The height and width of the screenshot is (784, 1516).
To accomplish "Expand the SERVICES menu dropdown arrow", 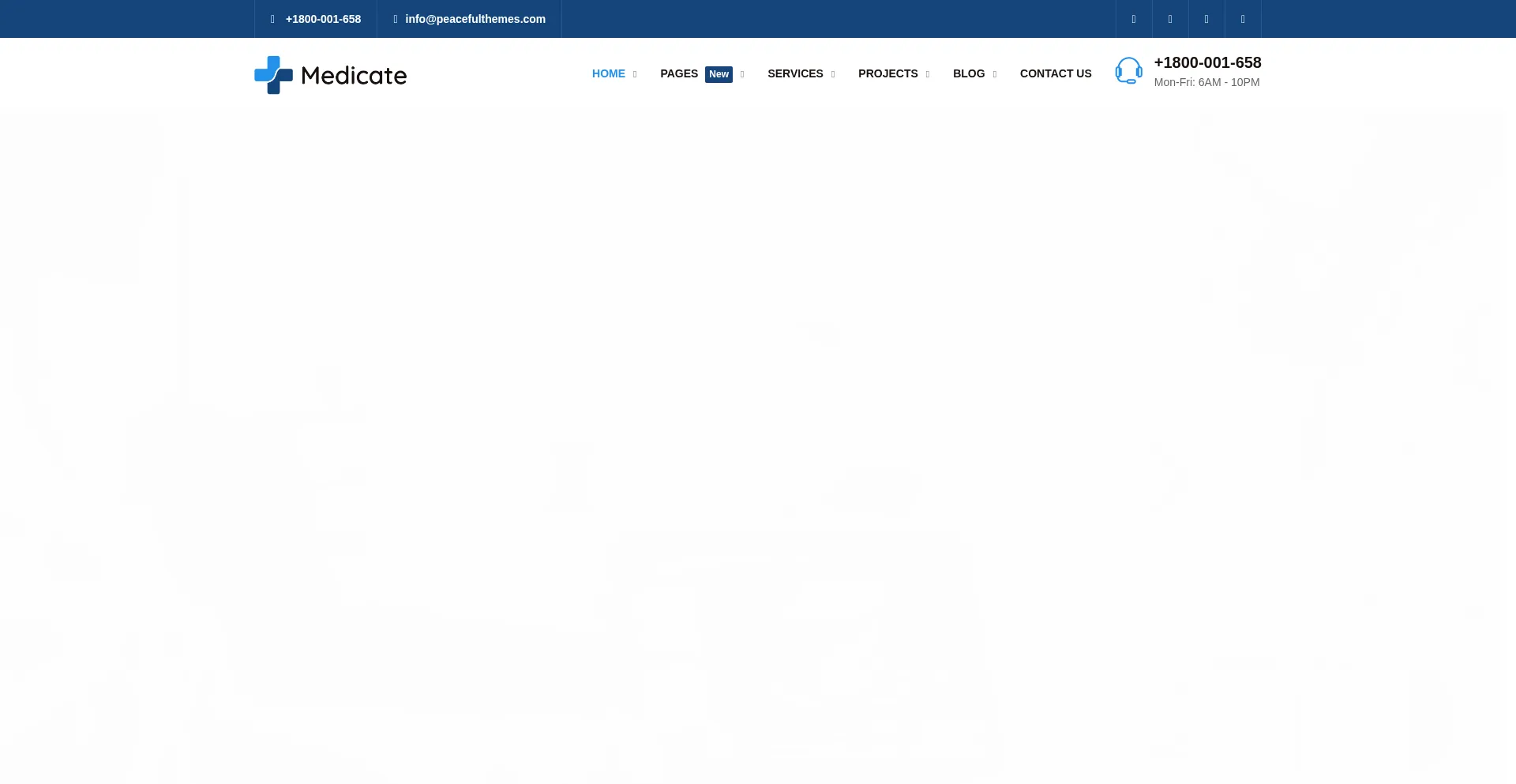I will (833, 74).
